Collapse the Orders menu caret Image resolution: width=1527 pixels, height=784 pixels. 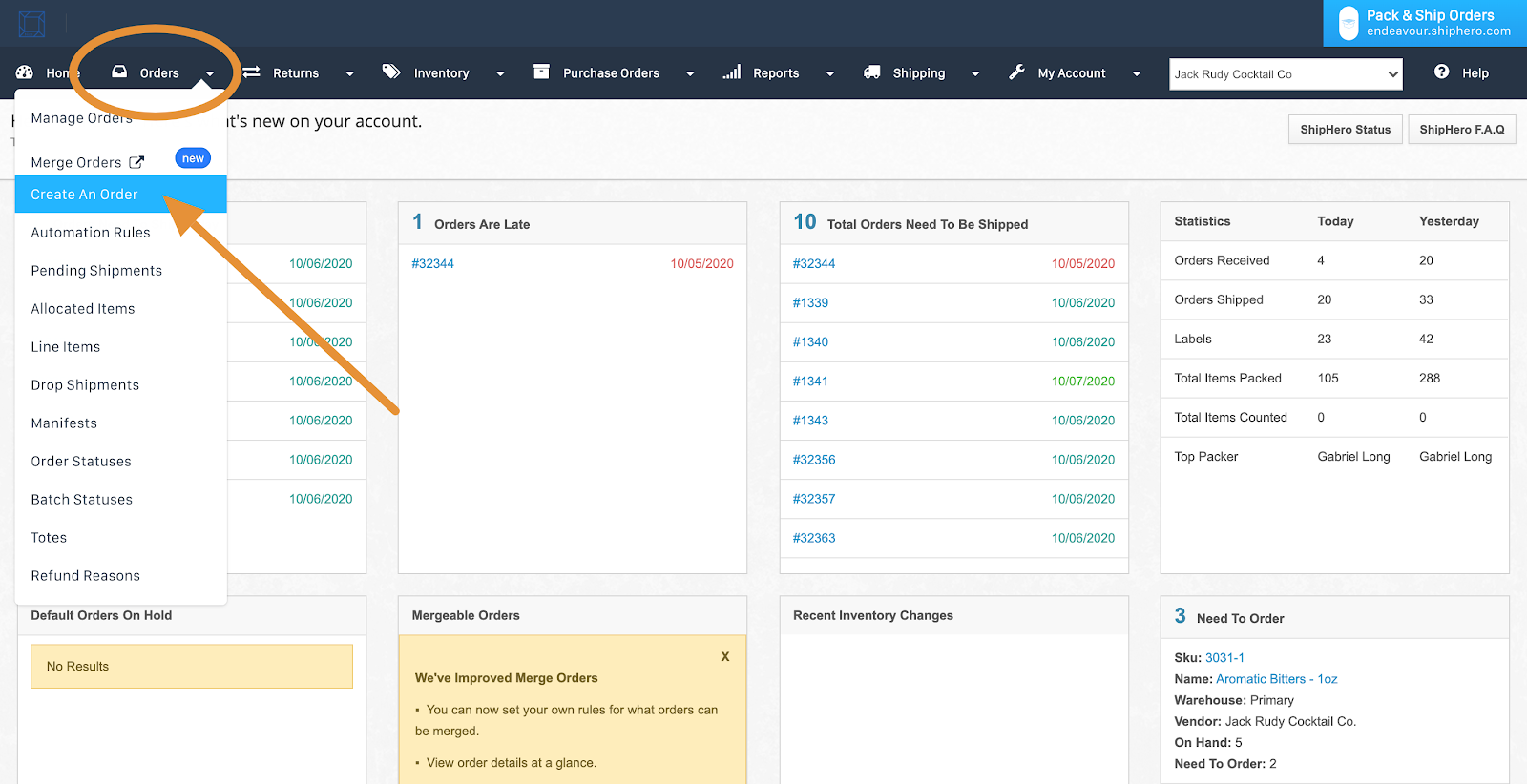[210, 73]
